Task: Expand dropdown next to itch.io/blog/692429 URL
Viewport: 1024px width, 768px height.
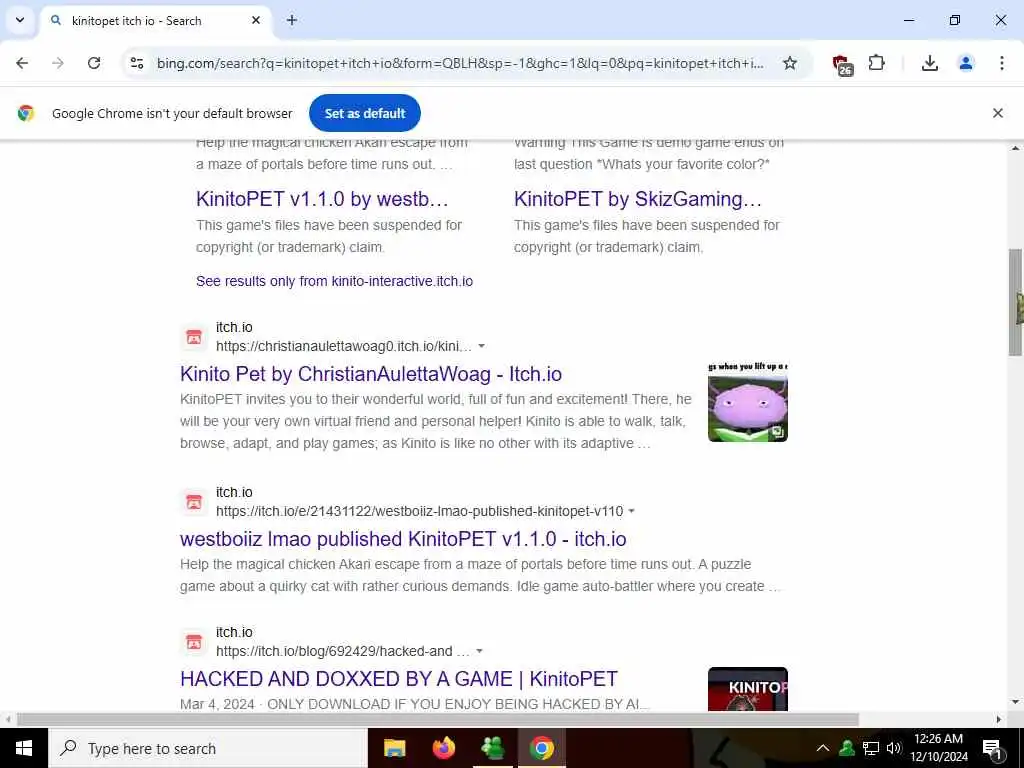Action: [479, 651]
